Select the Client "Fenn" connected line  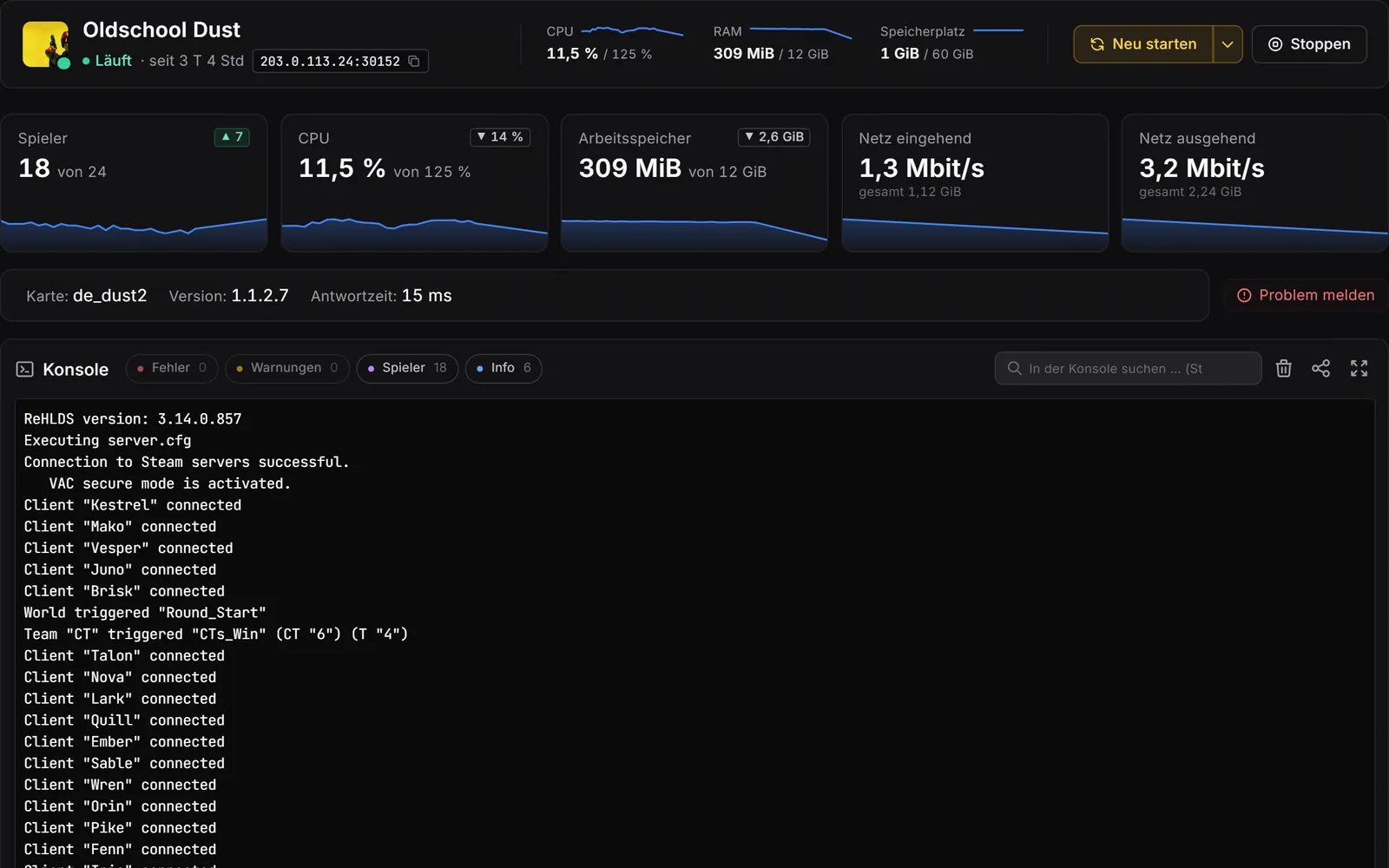pyautogui.click(x=120, y=850)
